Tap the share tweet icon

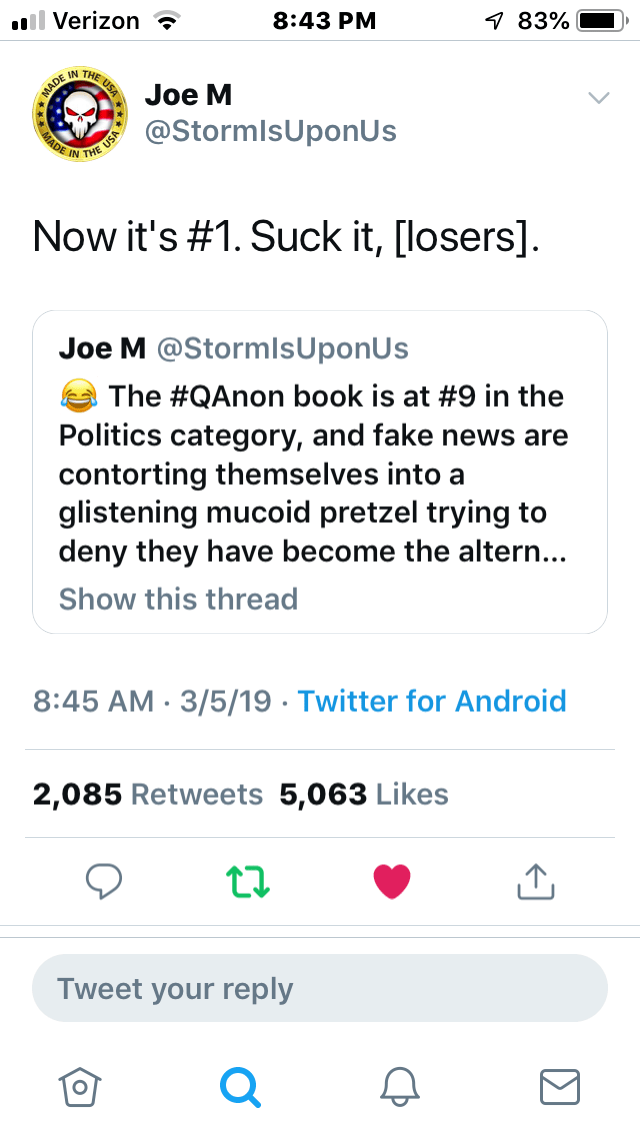click(x=535, y=881)
